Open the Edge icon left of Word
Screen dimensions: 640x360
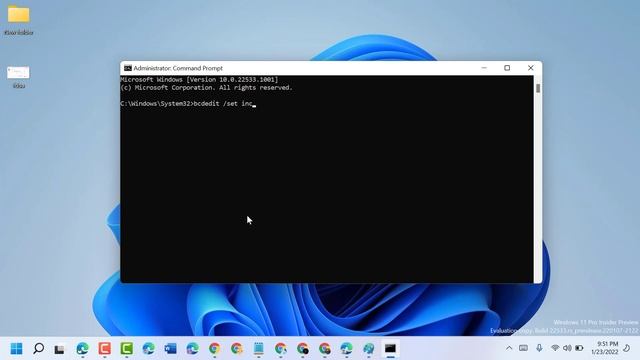pos(149,349)
